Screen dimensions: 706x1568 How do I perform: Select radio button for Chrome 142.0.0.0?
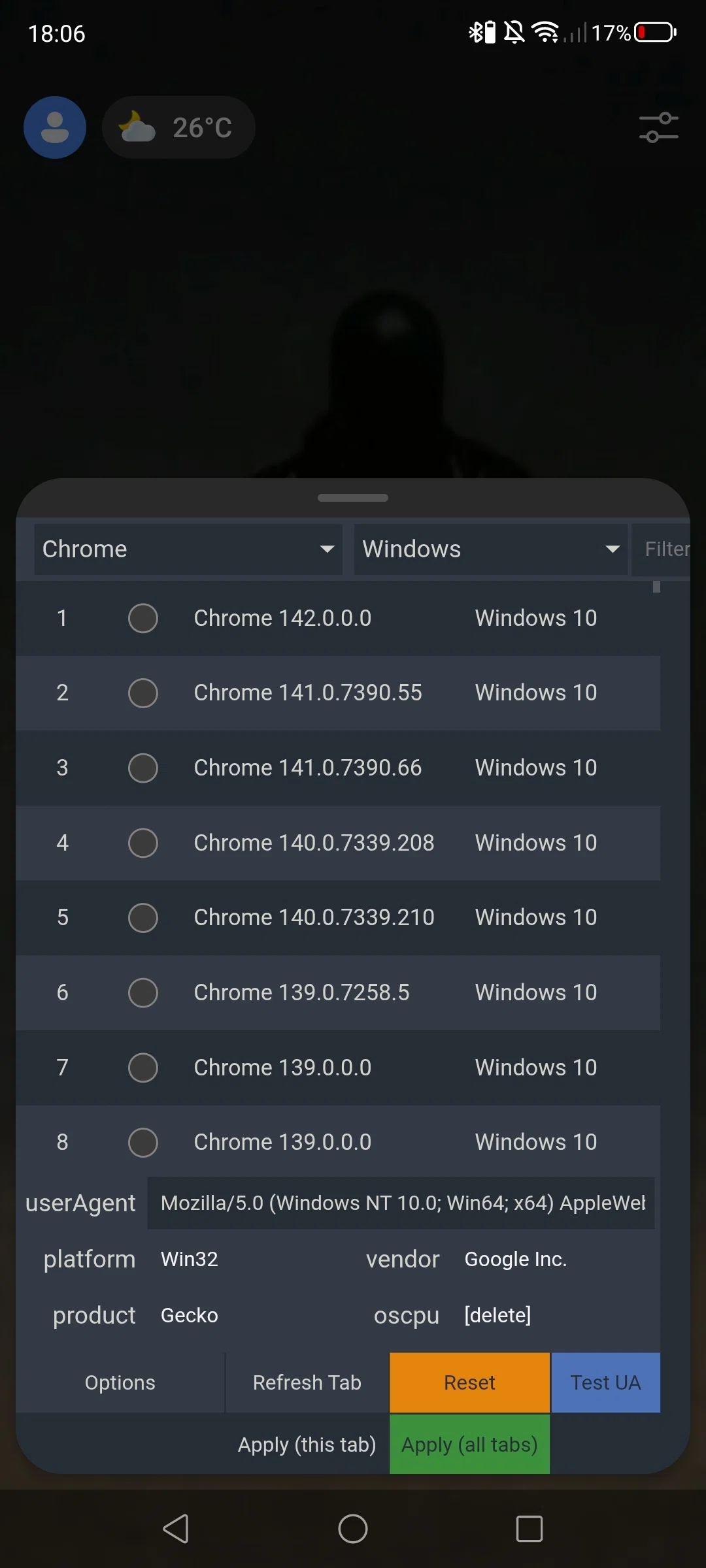[143, 618]
